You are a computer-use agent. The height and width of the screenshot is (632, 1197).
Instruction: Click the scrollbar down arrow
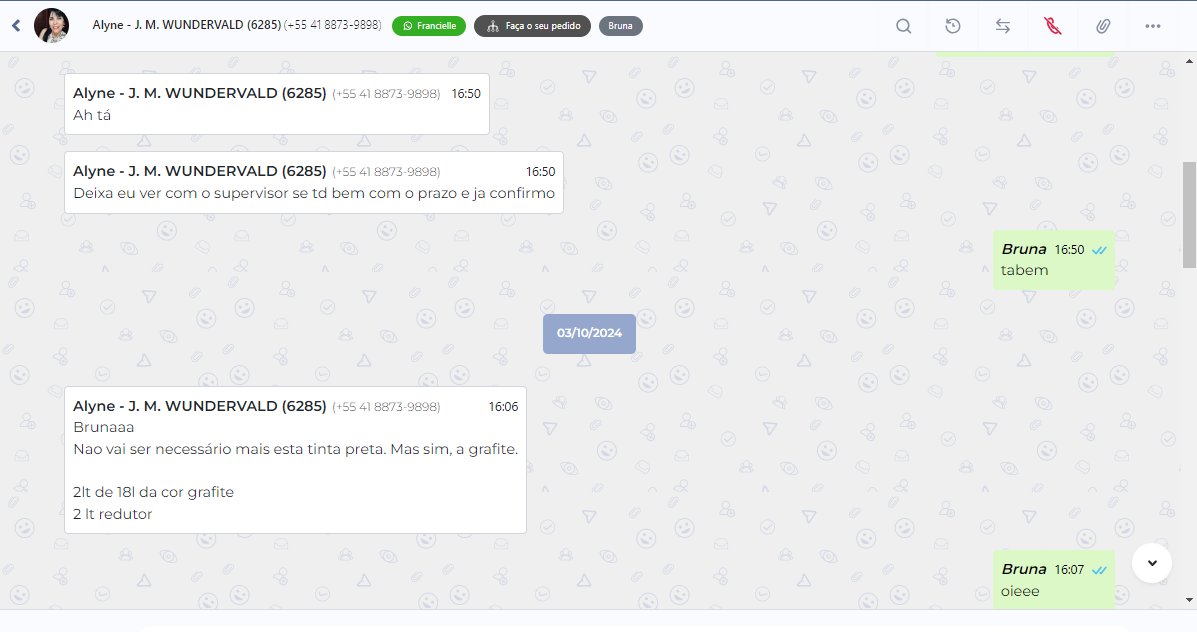pyautogui.click(x=1189, y=600)
